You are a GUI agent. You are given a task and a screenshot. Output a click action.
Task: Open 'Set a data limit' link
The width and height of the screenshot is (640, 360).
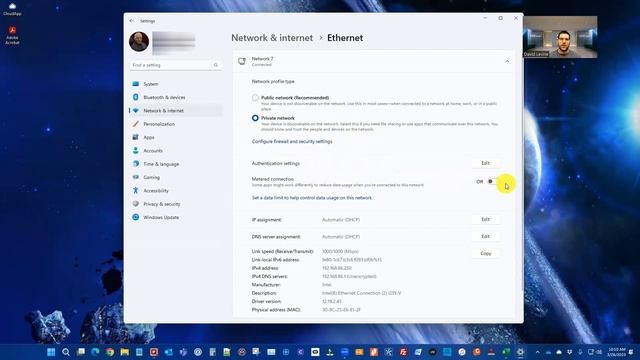pos(312,198)
